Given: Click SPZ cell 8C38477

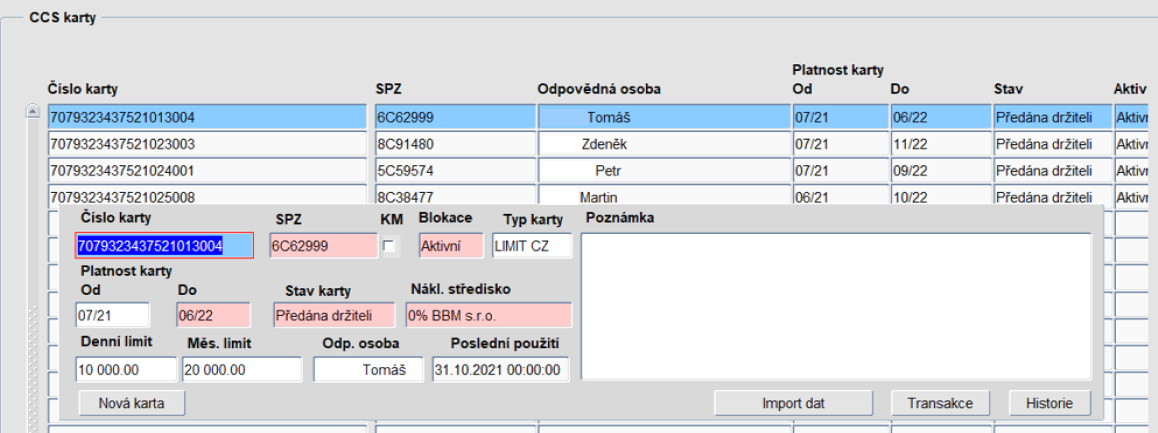Looking at the screenshot, I should coord(455,196).
